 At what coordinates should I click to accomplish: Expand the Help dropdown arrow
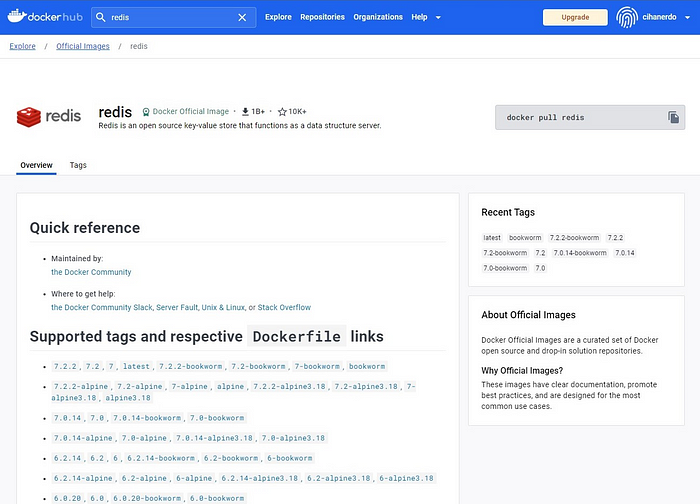click(438, 17)
